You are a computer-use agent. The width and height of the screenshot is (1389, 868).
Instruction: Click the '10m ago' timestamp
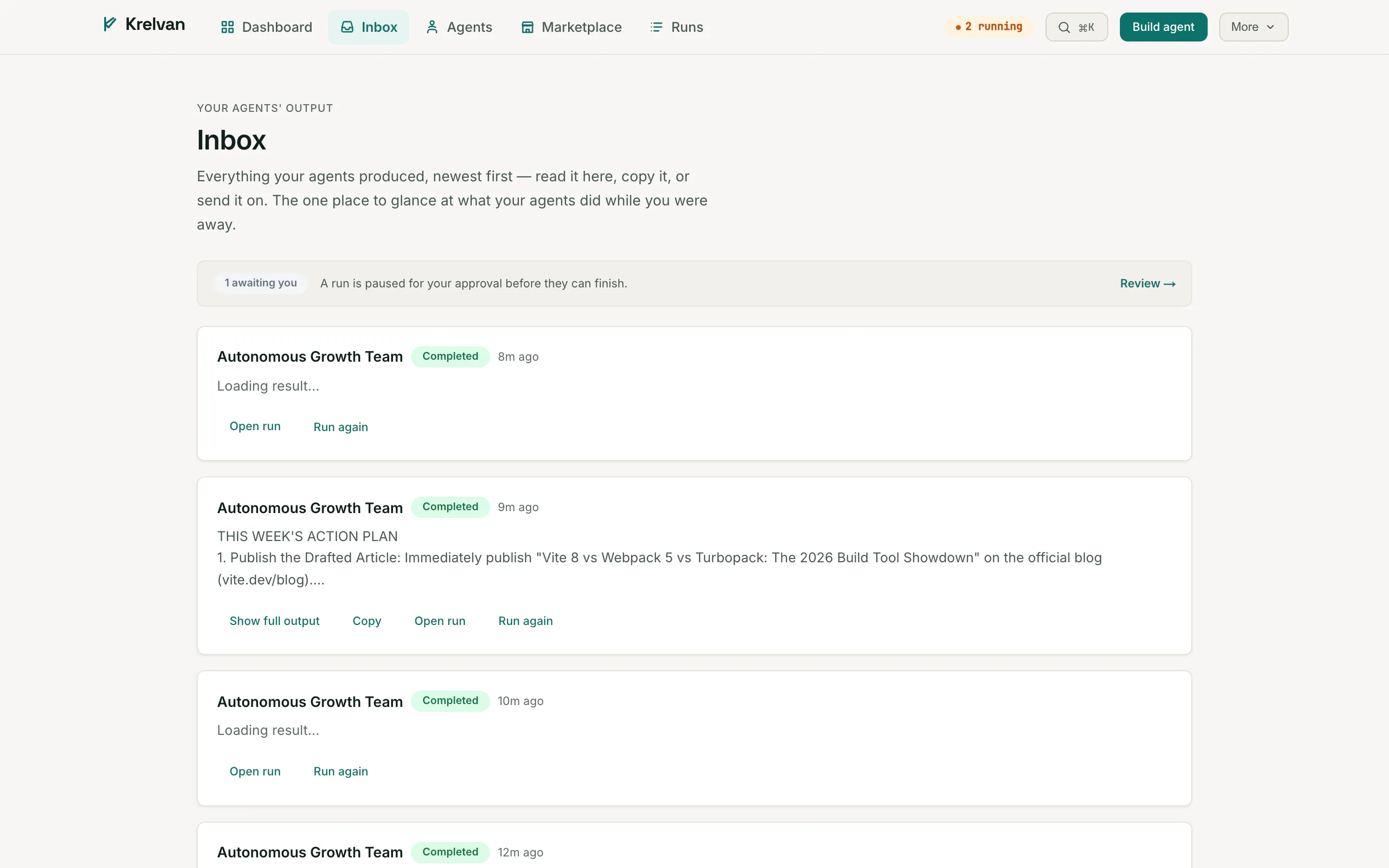(x=520, y=701)
